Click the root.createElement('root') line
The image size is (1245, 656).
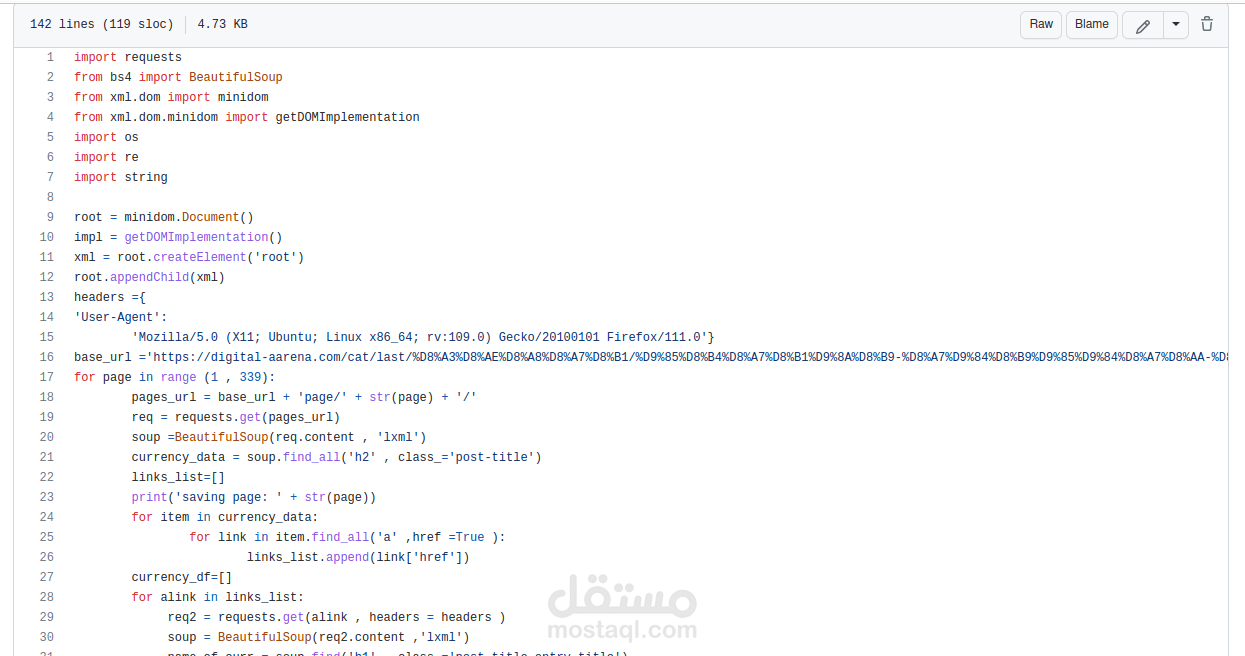pos(189,257)
